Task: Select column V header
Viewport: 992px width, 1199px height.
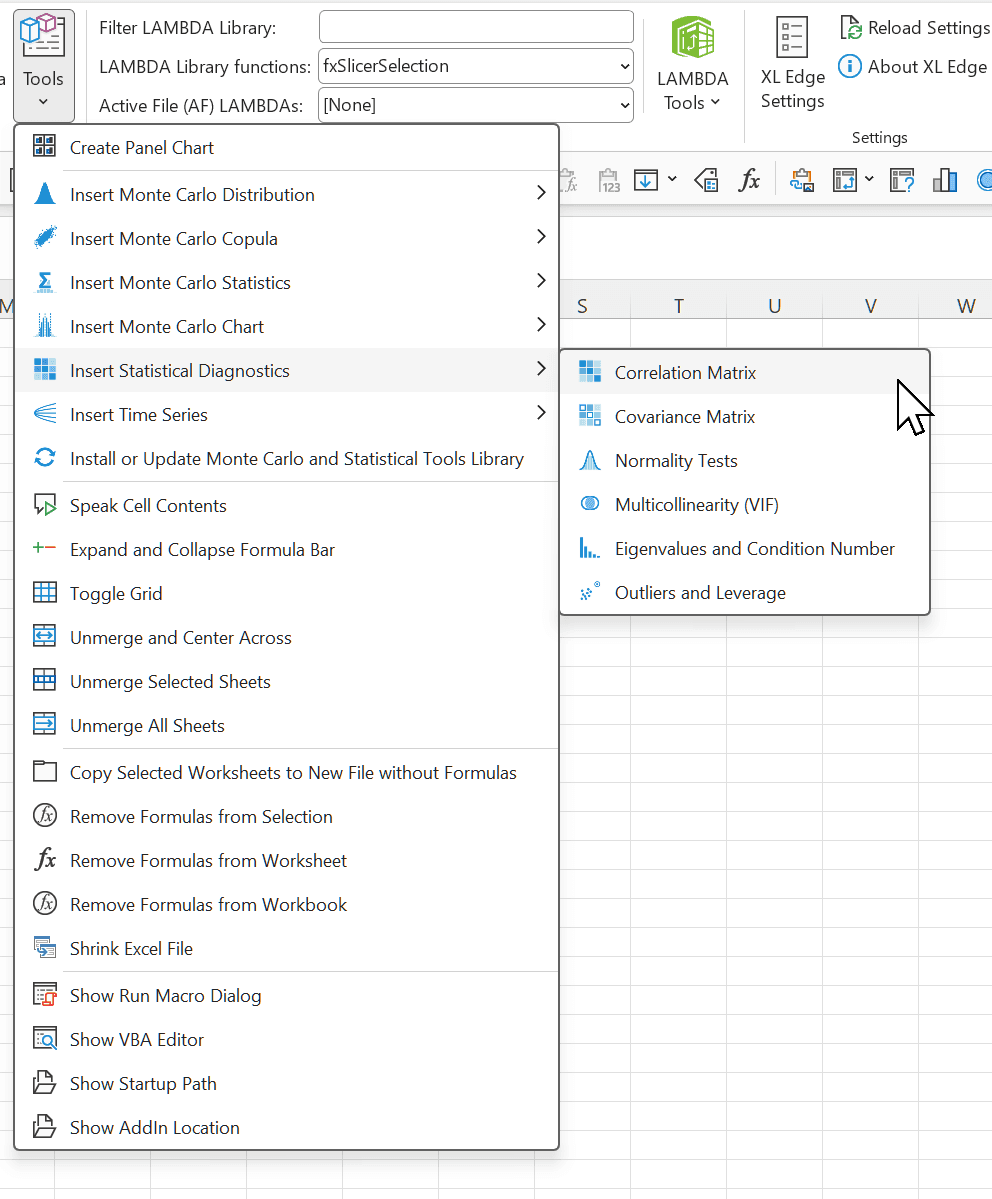Action: (870, 306)
